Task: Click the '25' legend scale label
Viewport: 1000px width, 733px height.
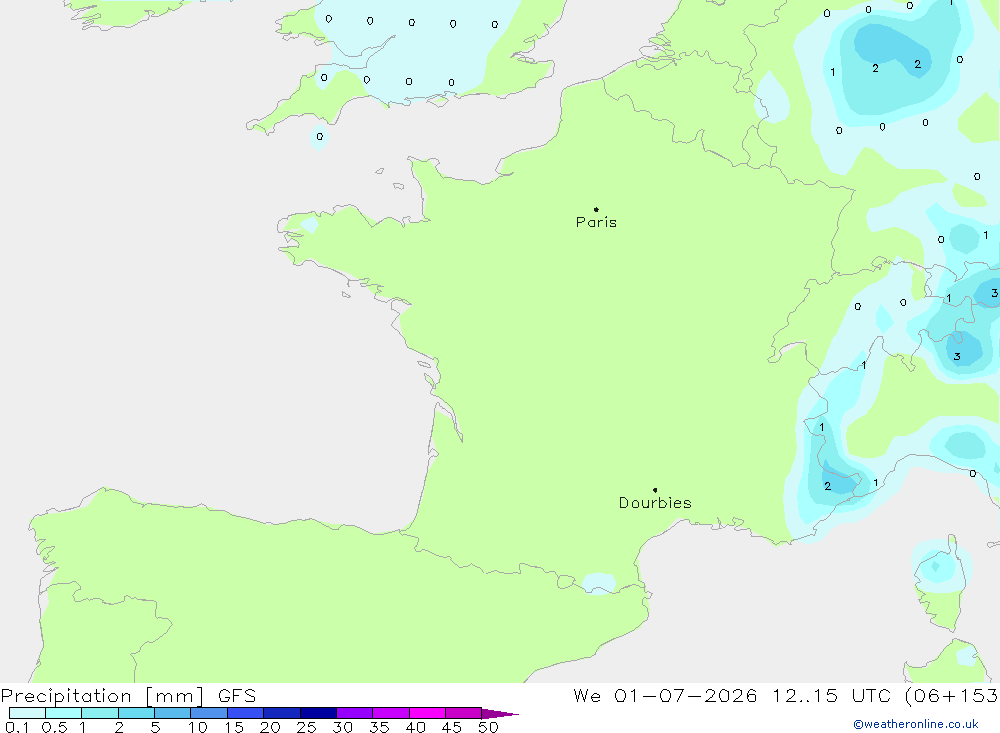Action: 306,727
